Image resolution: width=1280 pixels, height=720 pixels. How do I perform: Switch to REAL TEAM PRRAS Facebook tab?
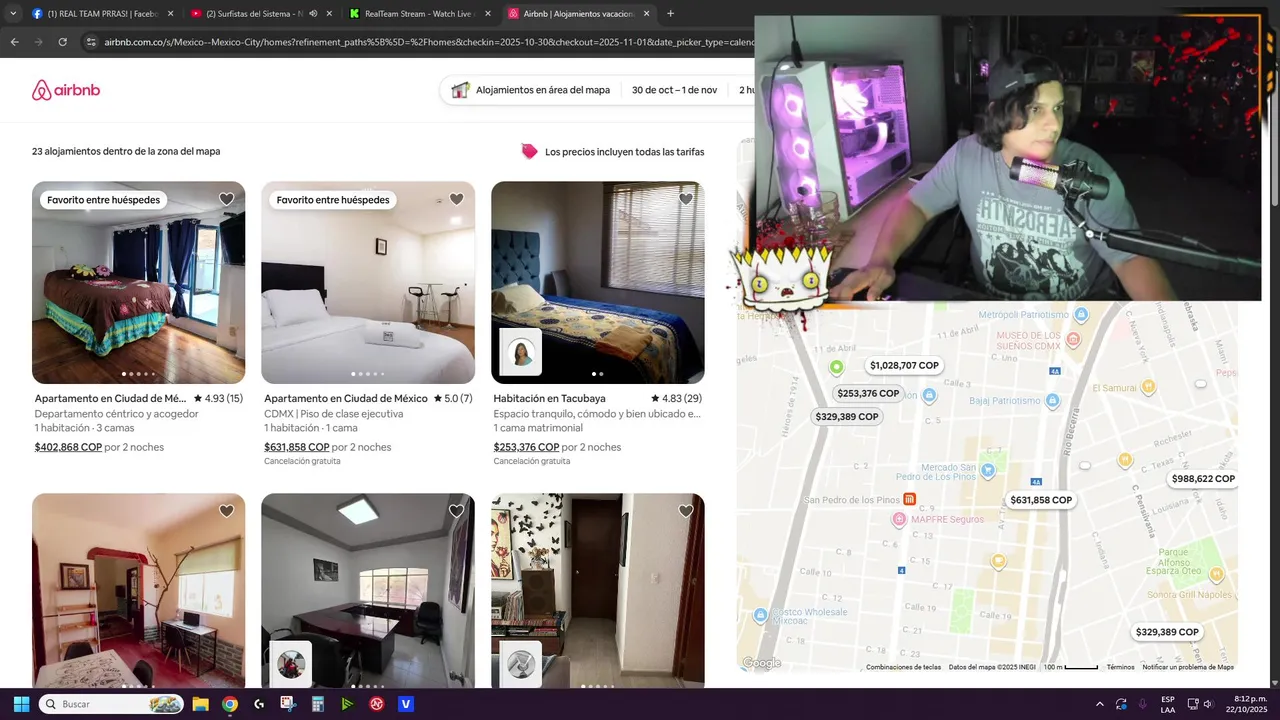pyautogui.click(x=102, y=14)
